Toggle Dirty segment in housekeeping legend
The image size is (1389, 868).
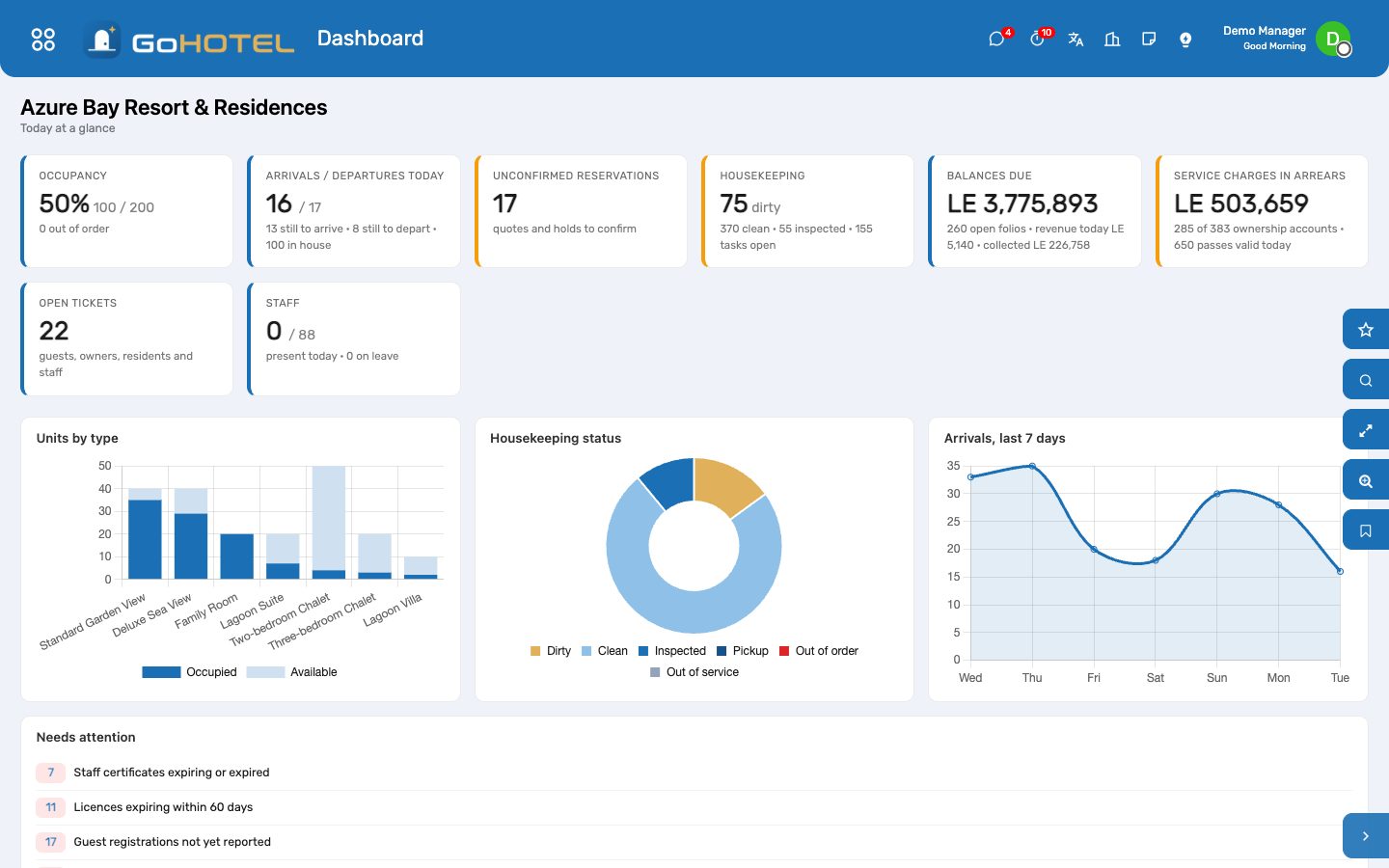click(x=551, y=651)
